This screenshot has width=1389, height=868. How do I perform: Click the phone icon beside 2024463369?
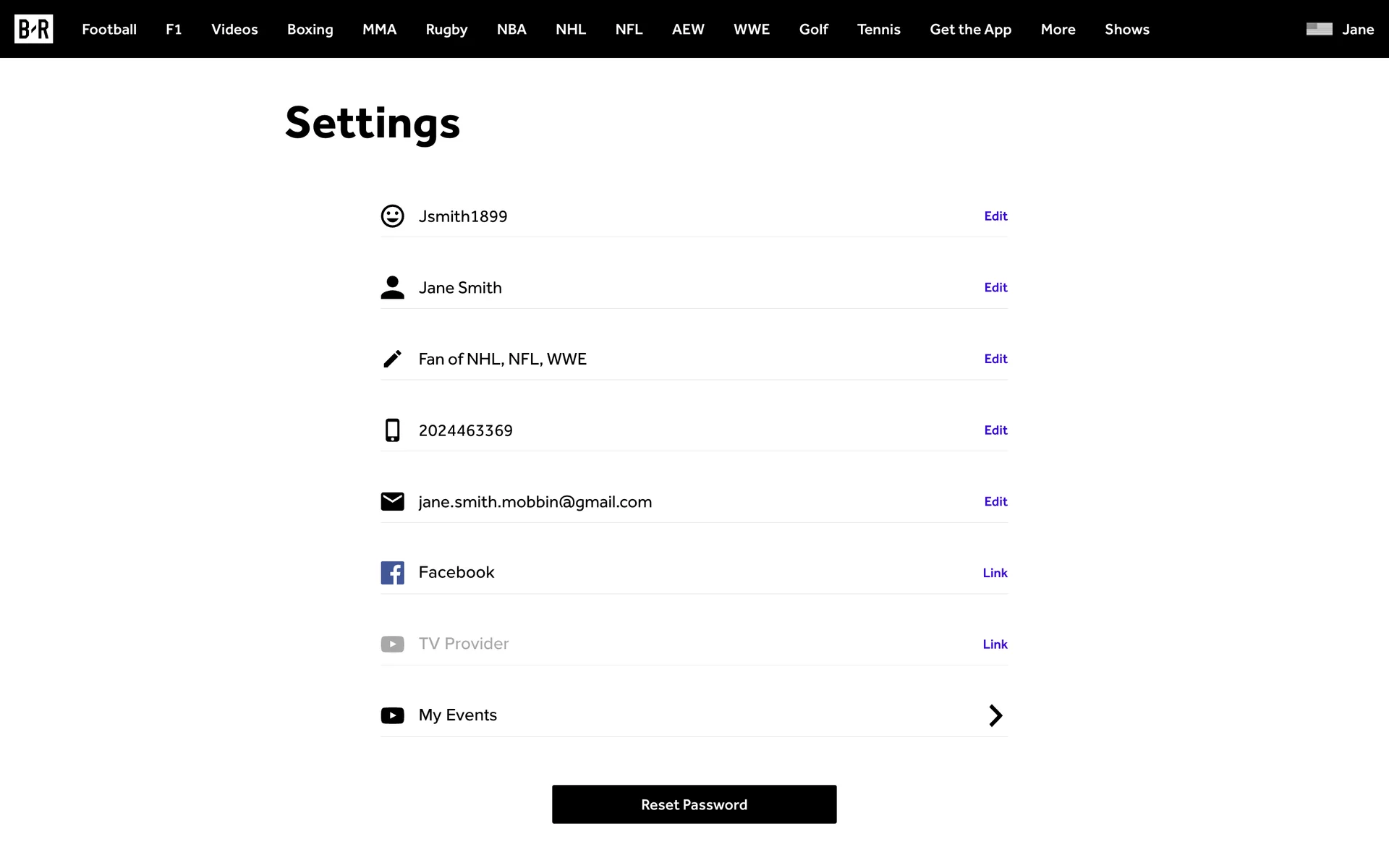click(392, 430)
